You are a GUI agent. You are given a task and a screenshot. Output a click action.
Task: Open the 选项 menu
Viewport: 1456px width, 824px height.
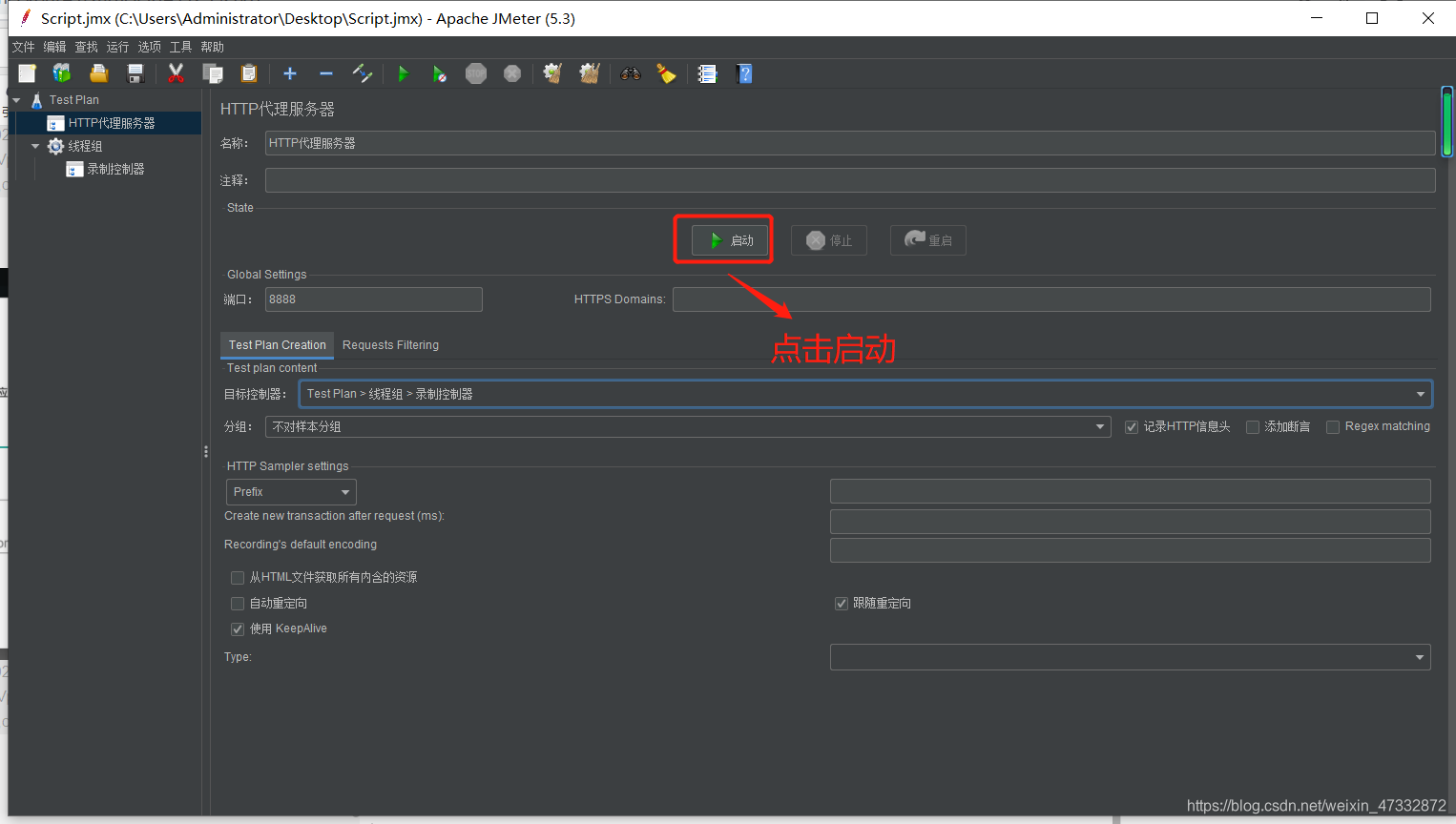(x=149, y=47)
